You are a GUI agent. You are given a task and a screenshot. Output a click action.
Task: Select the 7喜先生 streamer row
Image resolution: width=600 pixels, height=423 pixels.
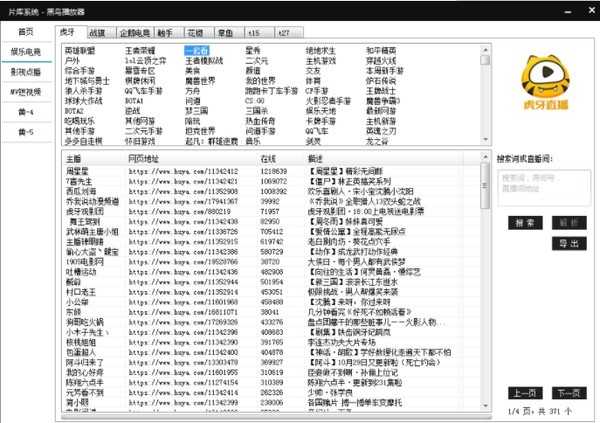(271, 181)
